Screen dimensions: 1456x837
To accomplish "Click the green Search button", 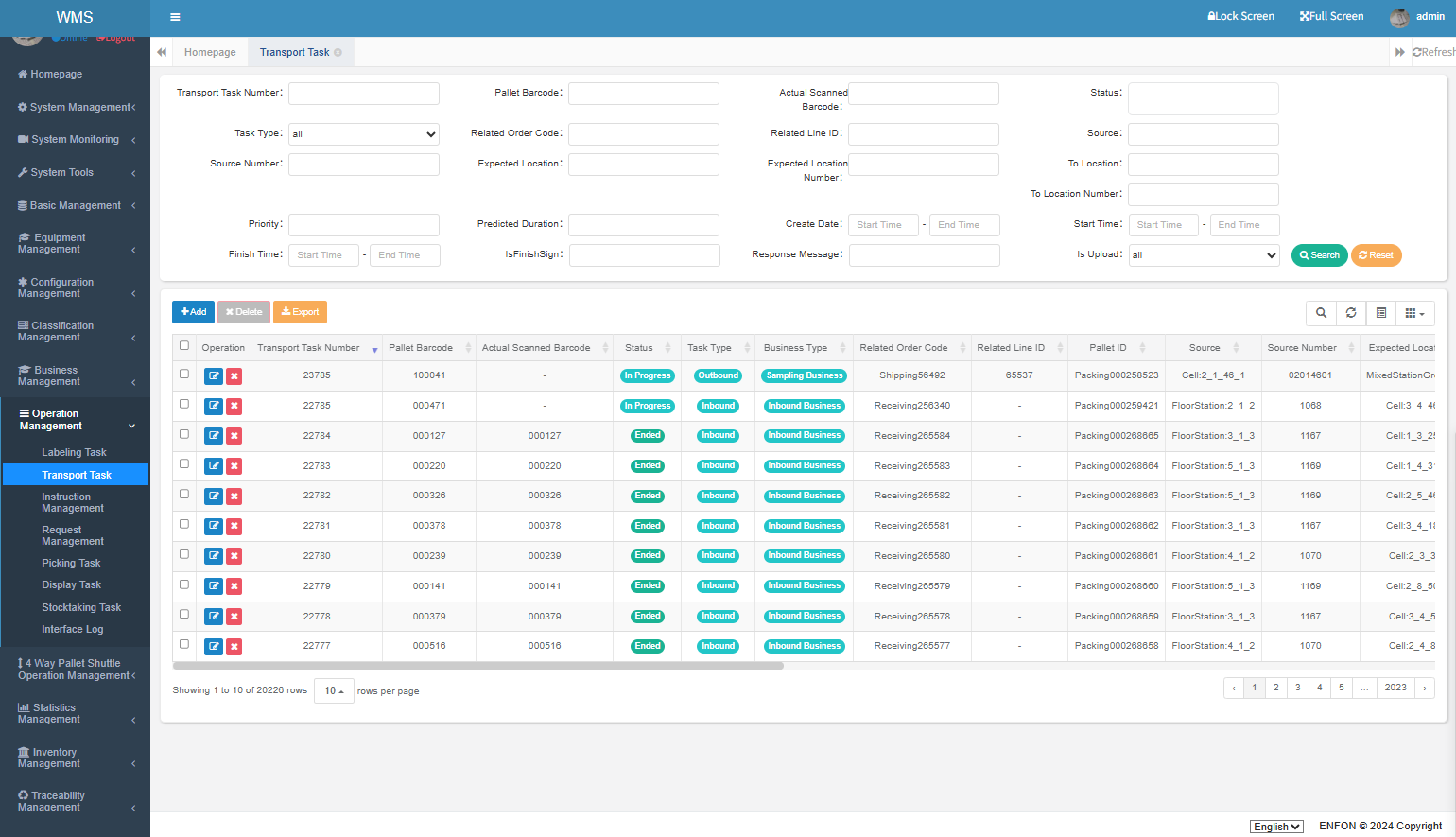I will coord(1319,255).
